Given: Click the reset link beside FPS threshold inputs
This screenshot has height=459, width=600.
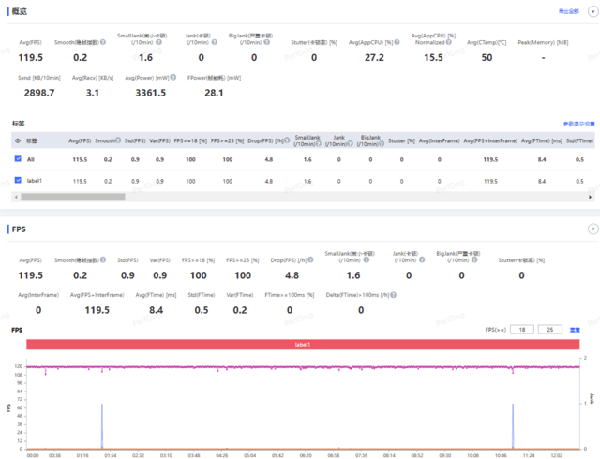Looking at the screenshot, I should [575, 328].
